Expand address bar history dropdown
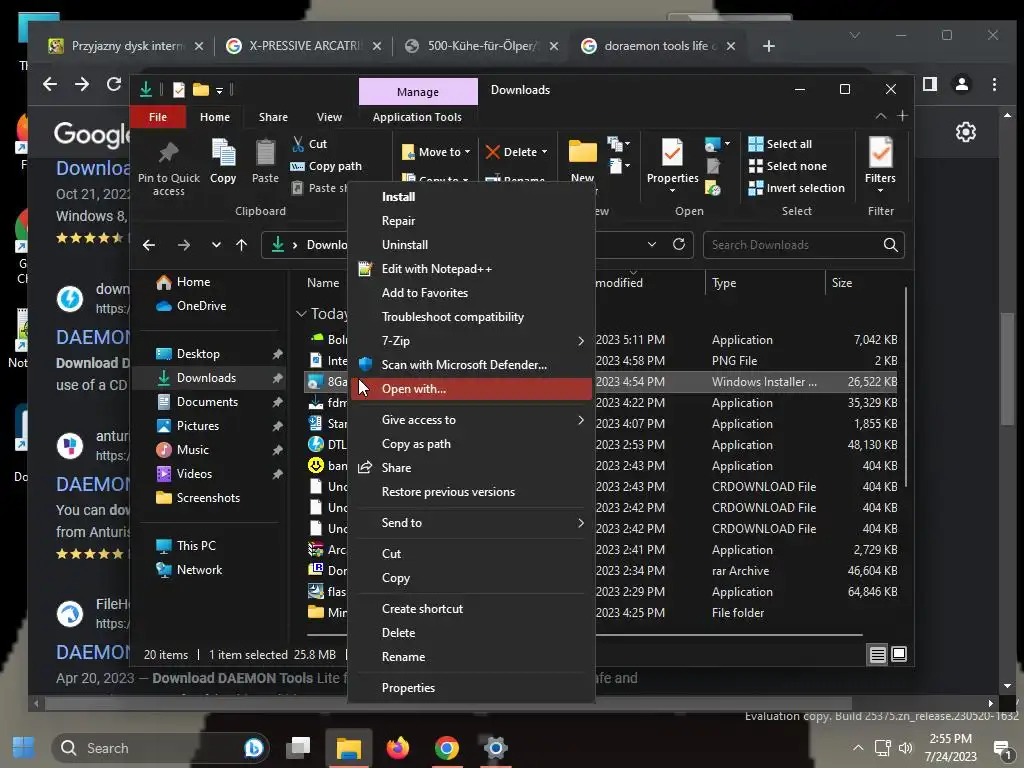Viewport: 1024px width, 768px height. (652, 244)
